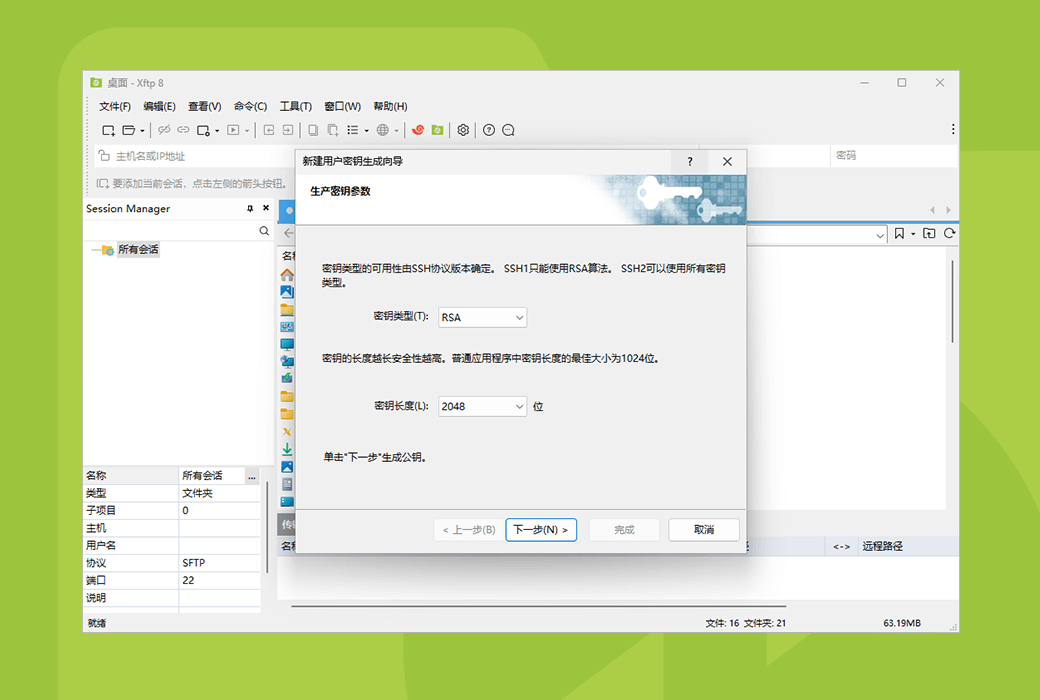Click the refresh icon in remote pane
The width and height of the screenshot is (1040, 700).
click(x=950, y=234)
